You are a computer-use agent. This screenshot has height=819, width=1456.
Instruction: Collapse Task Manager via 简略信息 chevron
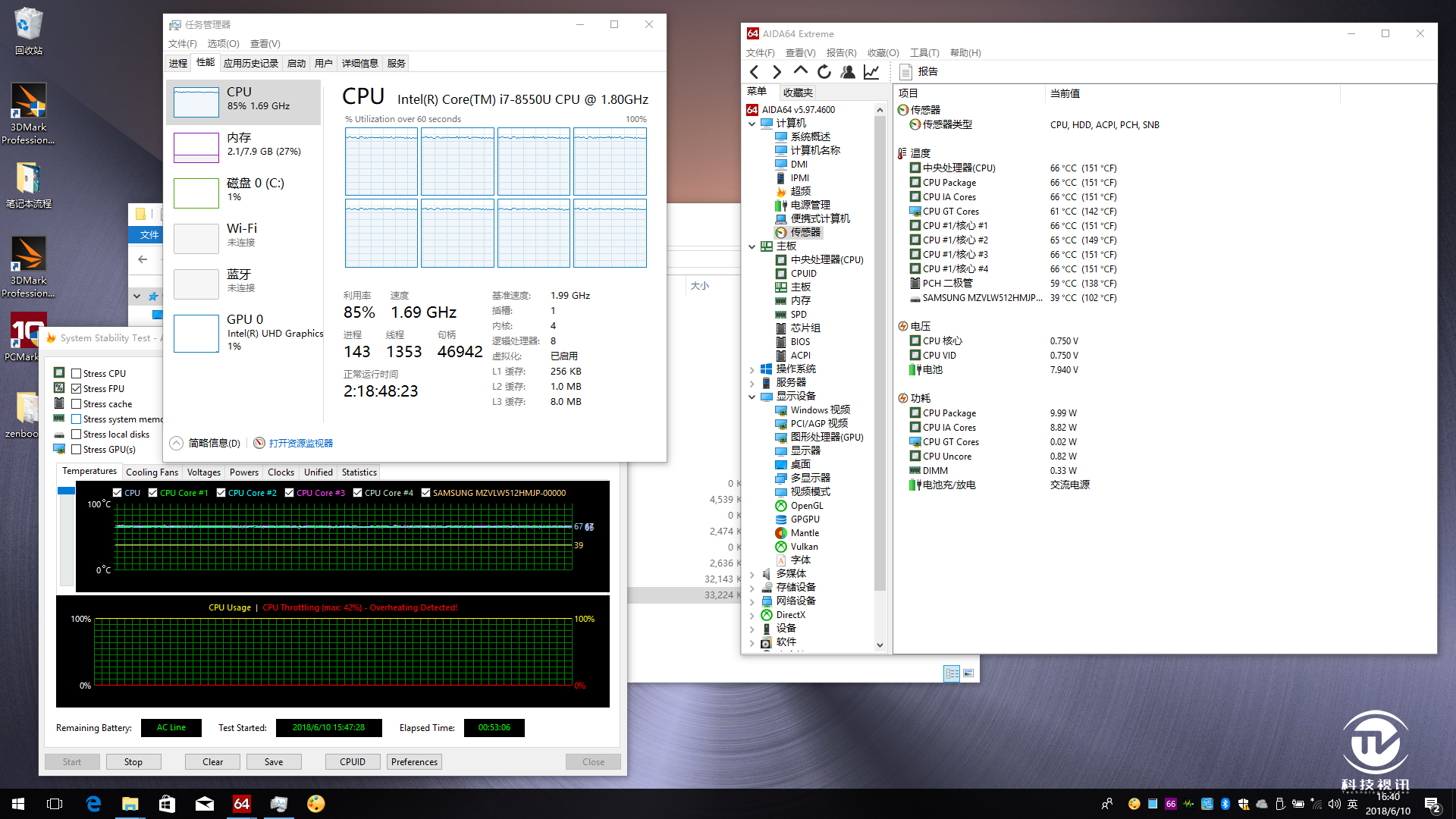pyautogui.click(x=176, y=443)
